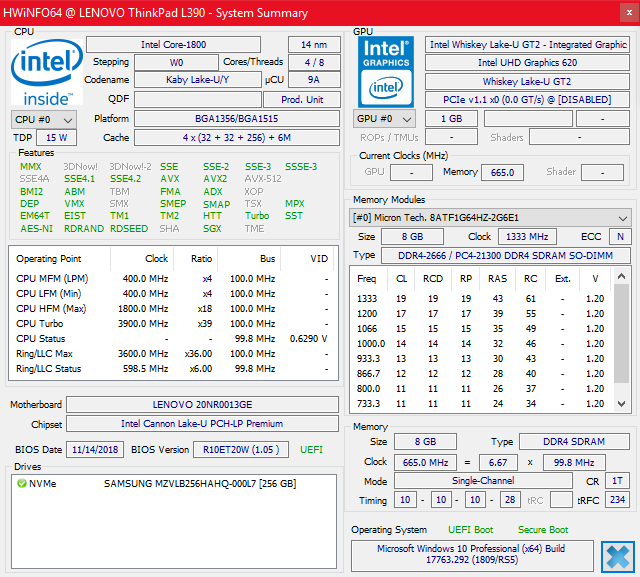640x577 pixels.
Task: Expand the Micron memory module dropdown
Action: (490, 218)
